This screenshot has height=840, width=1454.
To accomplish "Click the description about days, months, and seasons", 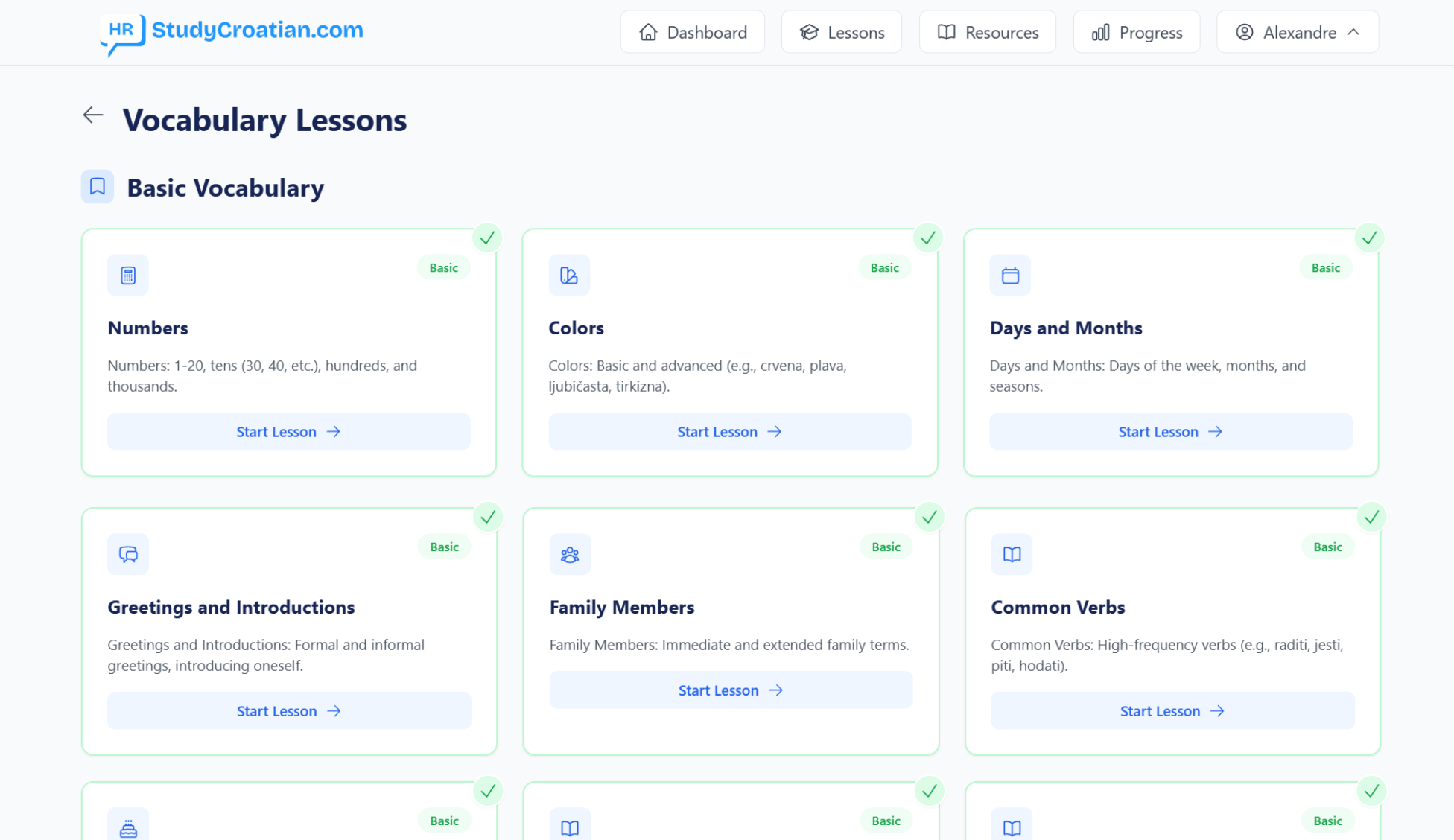I will point(1148,376).
